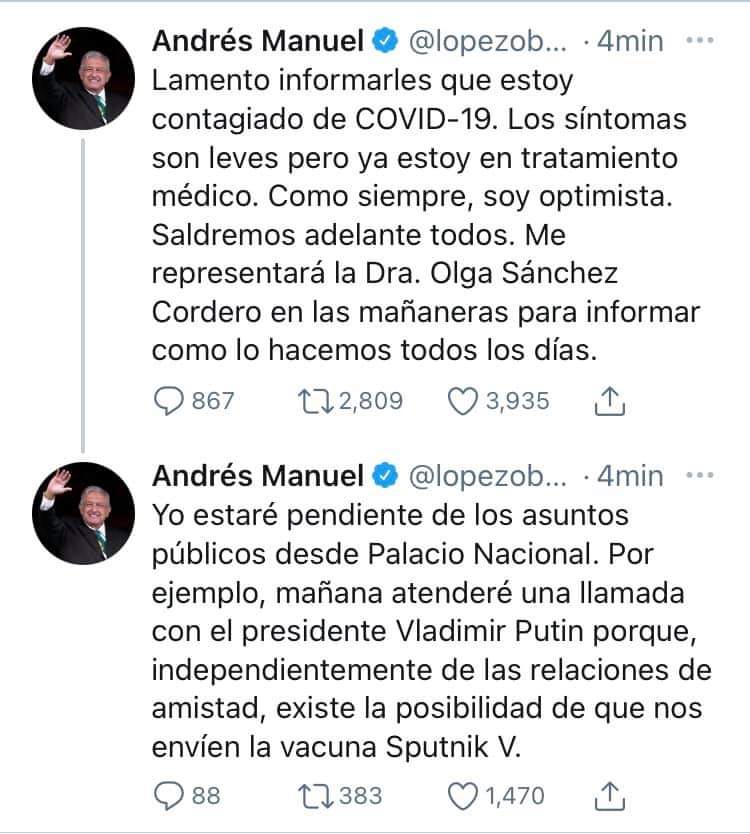The height and width of the screenshot is (834, 750).
Task: Click @lopezob handle on first tweet
Action: [x=485, y=41]
